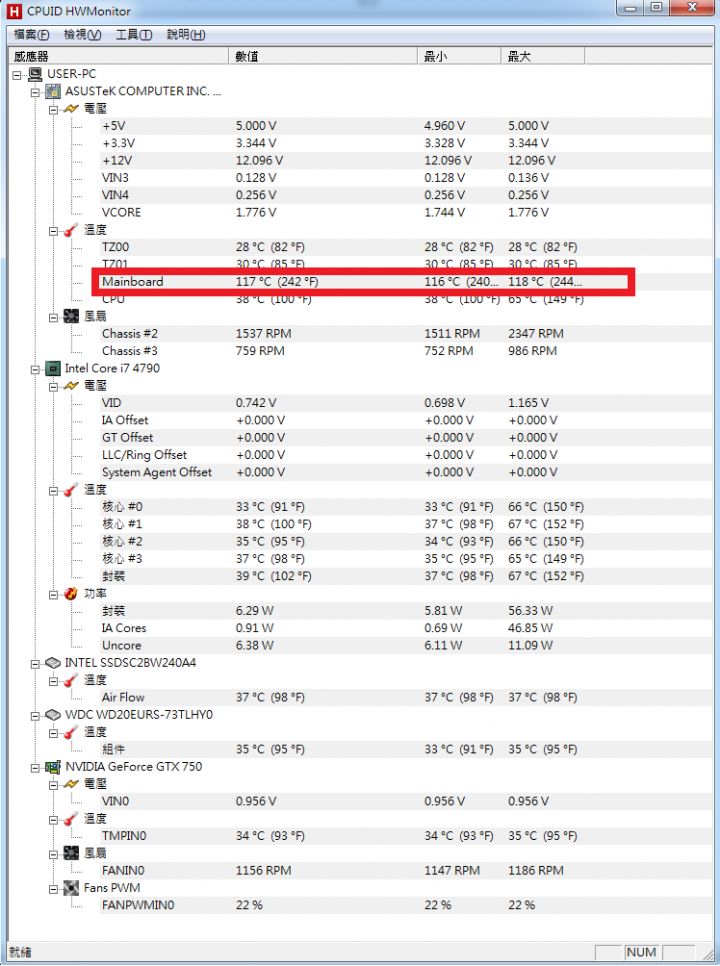
Task: Click the voltage lightning icon under Intel Core i7
Action: tap(71, 386)
